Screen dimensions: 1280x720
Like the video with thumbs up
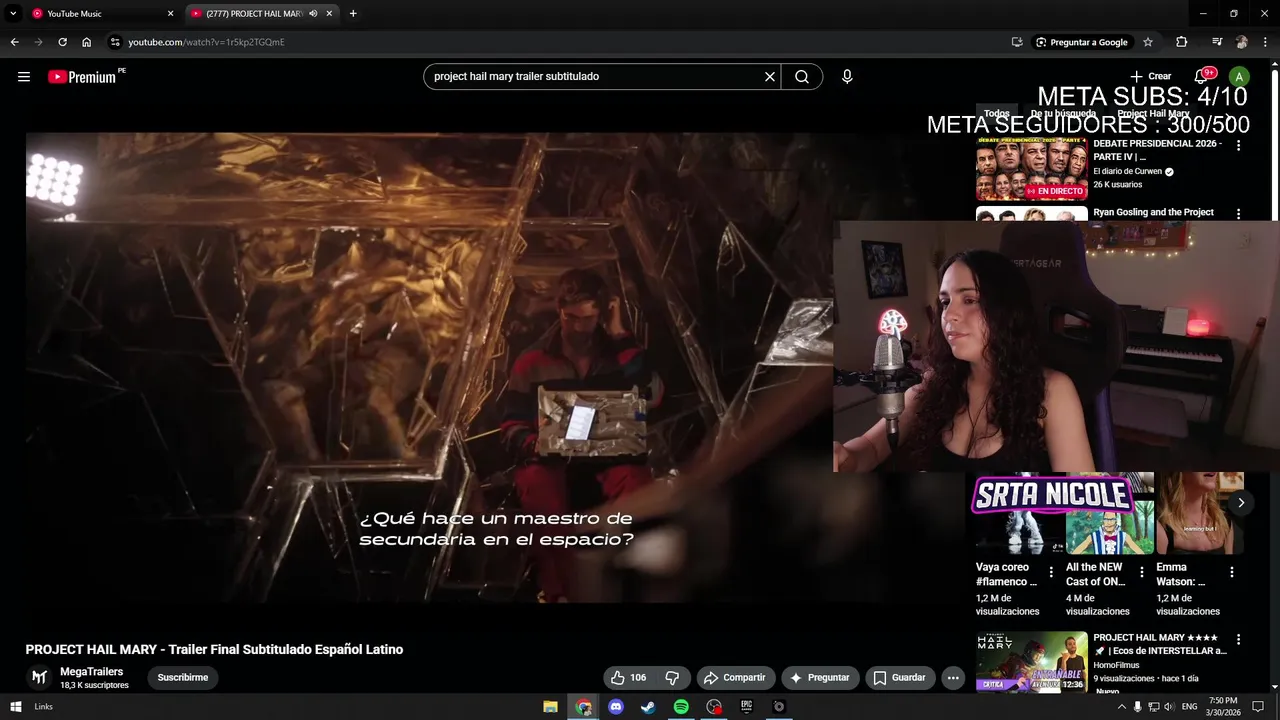[628, 678]
